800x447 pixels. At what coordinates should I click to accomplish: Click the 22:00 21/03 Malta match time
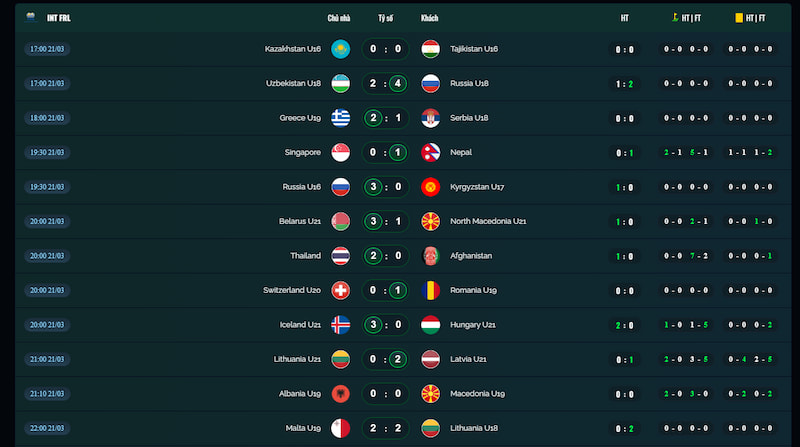coord(47,428)
